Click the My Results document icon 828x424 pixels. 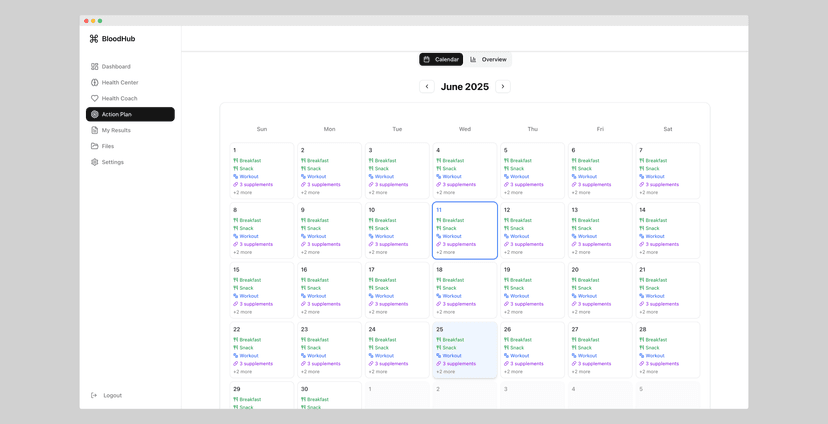[95, 130]
